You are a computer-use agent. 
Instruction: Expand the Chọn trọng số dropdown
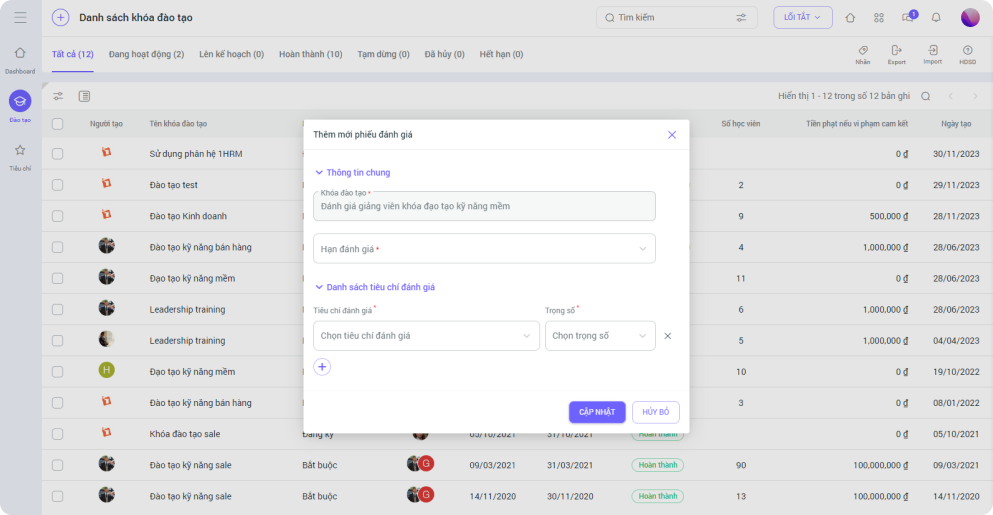(x=599, y=336)
